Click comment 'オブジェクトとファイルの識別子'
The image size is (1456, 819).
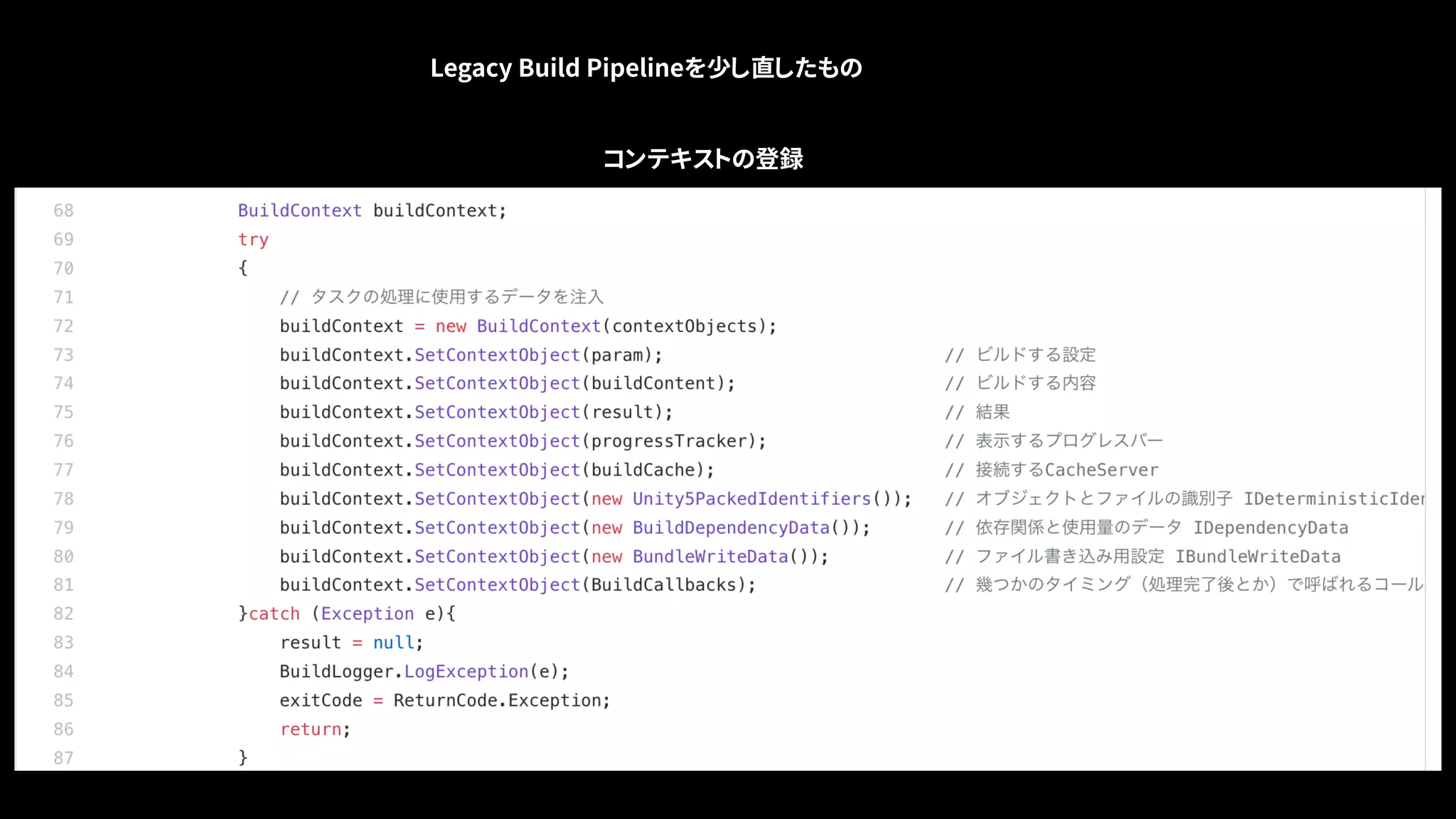(1103, 498)
